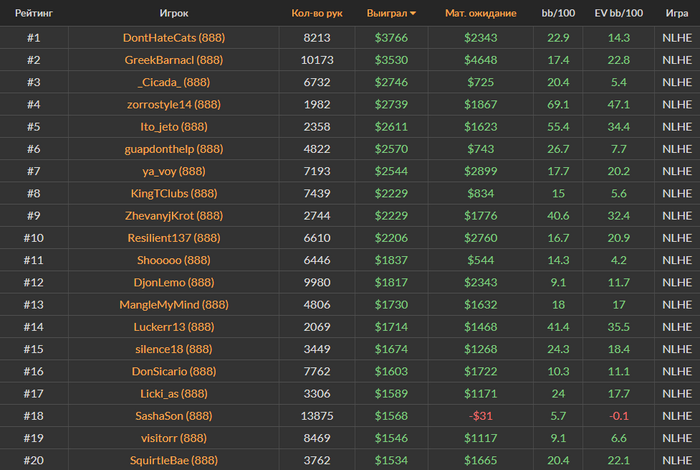Sort table by Кол-во рук column

(317, 13)
